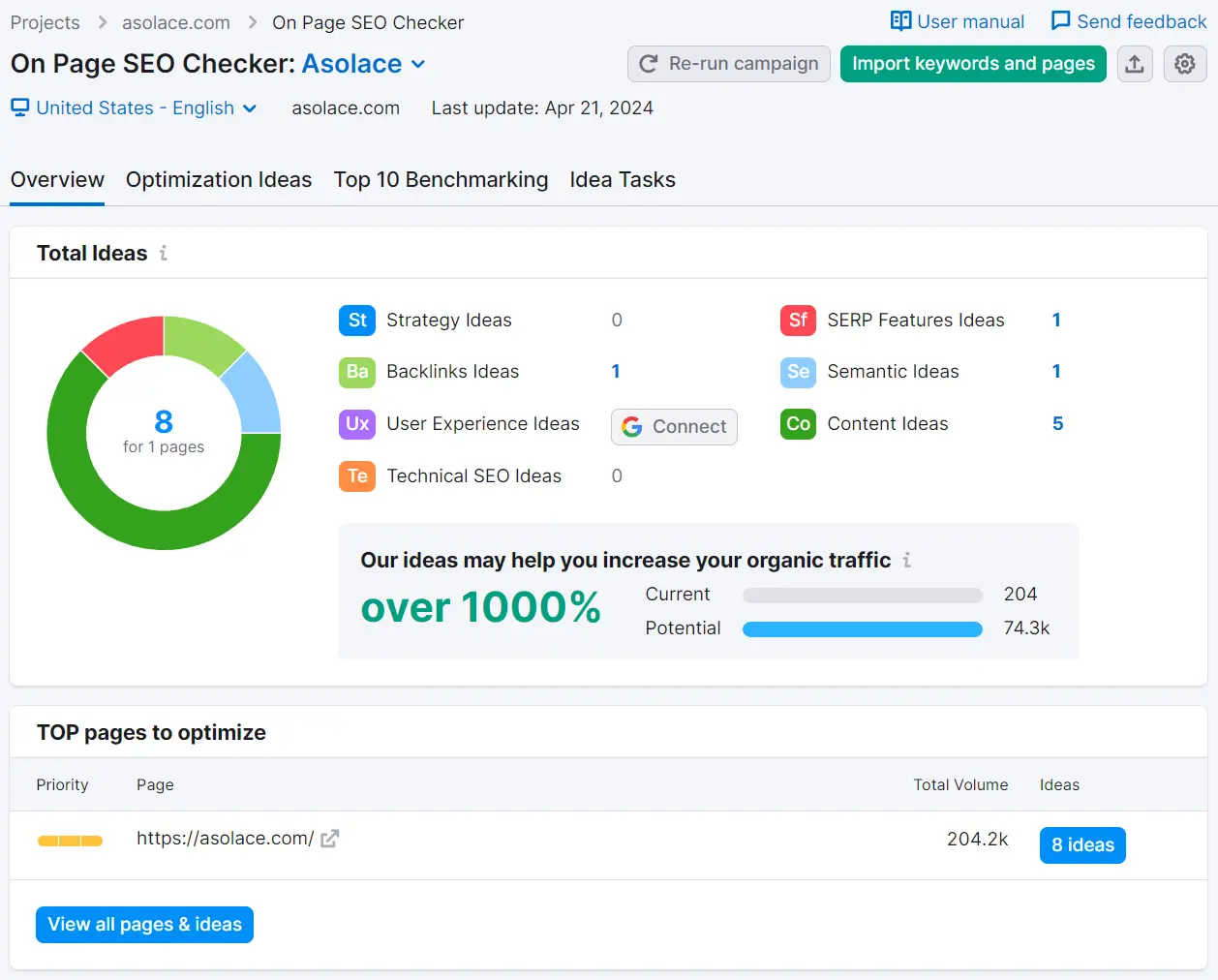The width and height of the screenshot is (1218, 980).
Task: Click the Technical SEO Ideas label
Action: coord(474,476)
